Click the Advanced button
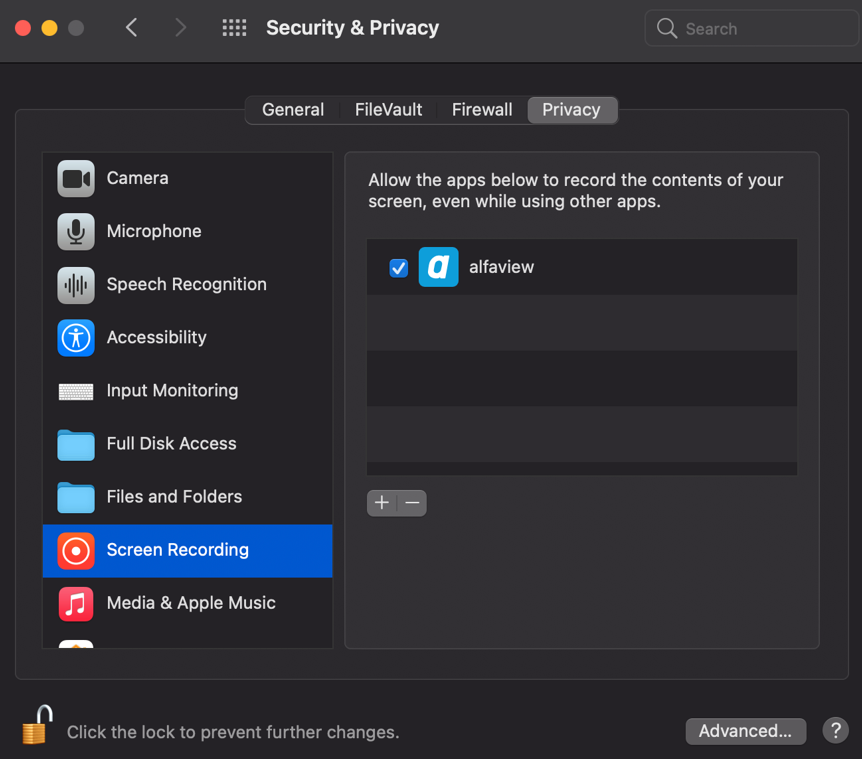The width and height of the screenshot is (862, 759). tap(745, 731)
